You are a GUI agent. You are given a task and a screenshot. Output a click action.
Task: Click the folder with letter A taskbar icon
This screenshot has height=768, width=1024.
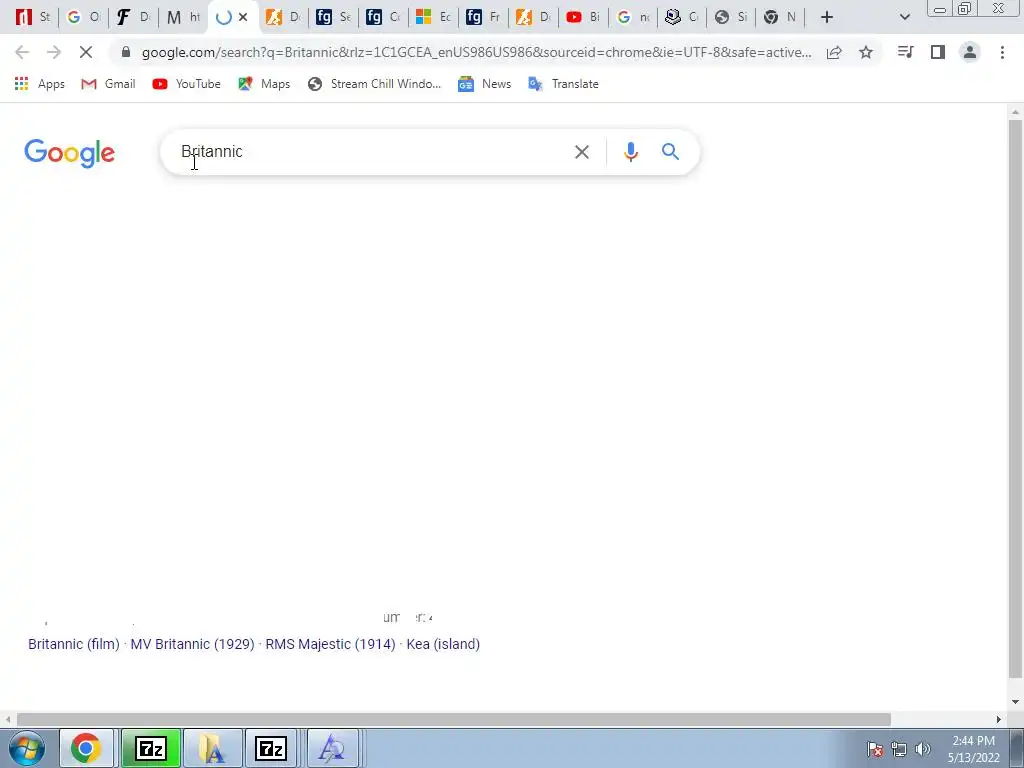click(x=213, y=748)
